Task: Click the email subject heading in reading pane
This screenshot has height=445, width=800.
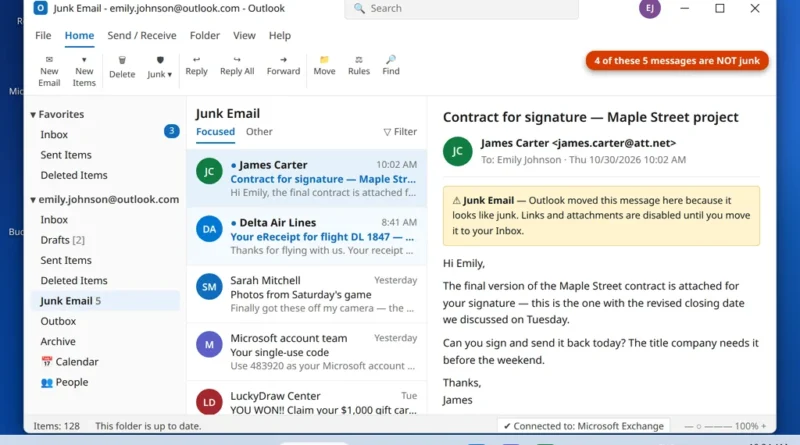Action: (x=590, y=117)
